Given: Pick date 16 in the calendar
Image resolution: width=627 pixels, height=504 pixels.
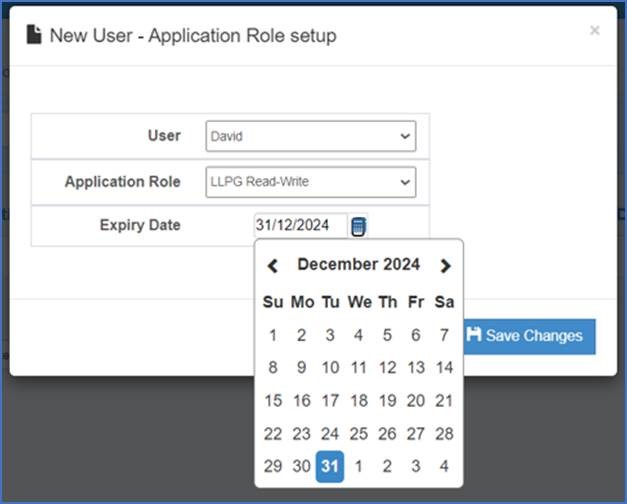Looking at the screenshot, I should click(302, 401).
